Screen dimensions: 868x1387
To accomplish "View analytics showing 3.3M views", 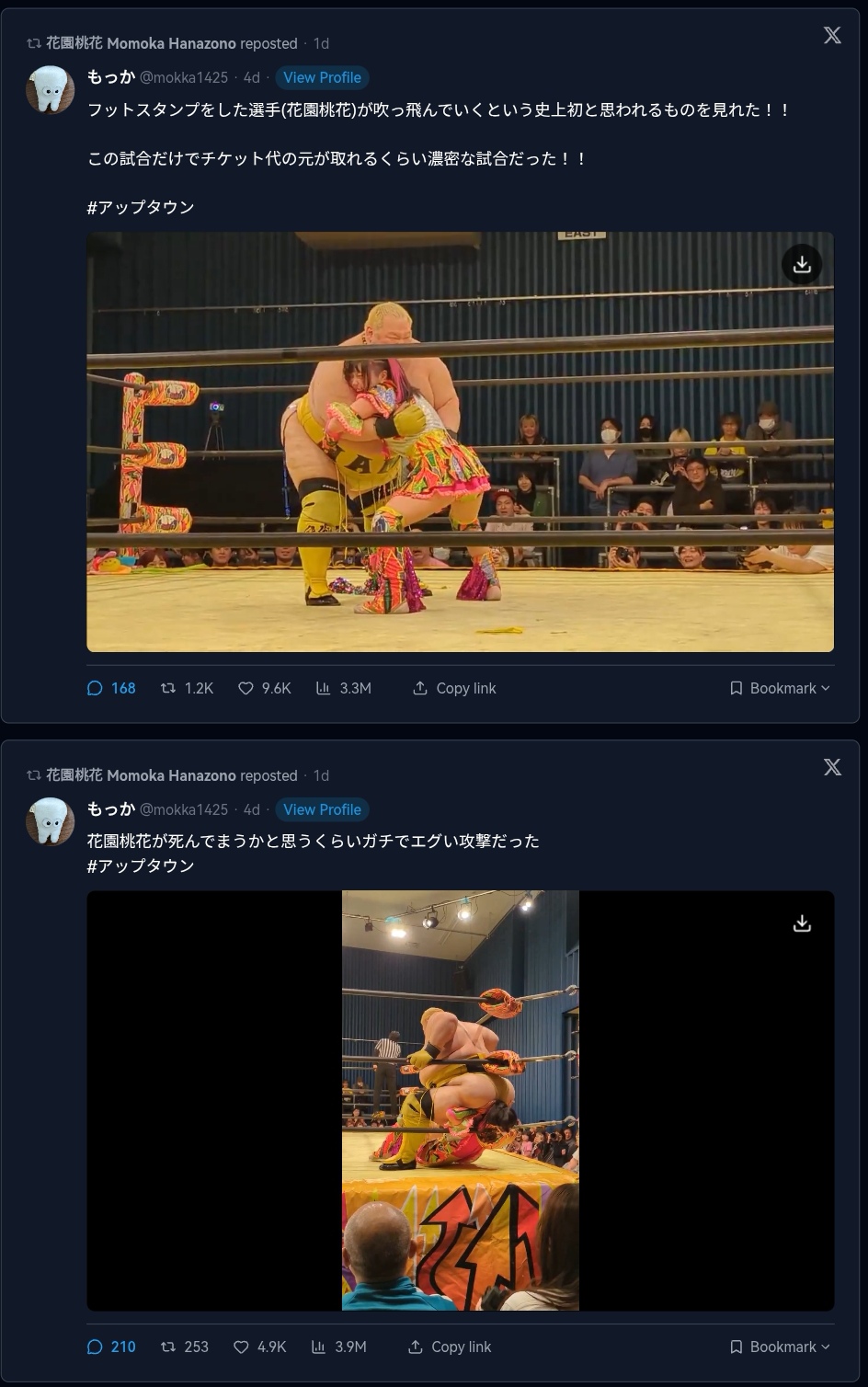I will pyautogui.click(x=343, y=688).
